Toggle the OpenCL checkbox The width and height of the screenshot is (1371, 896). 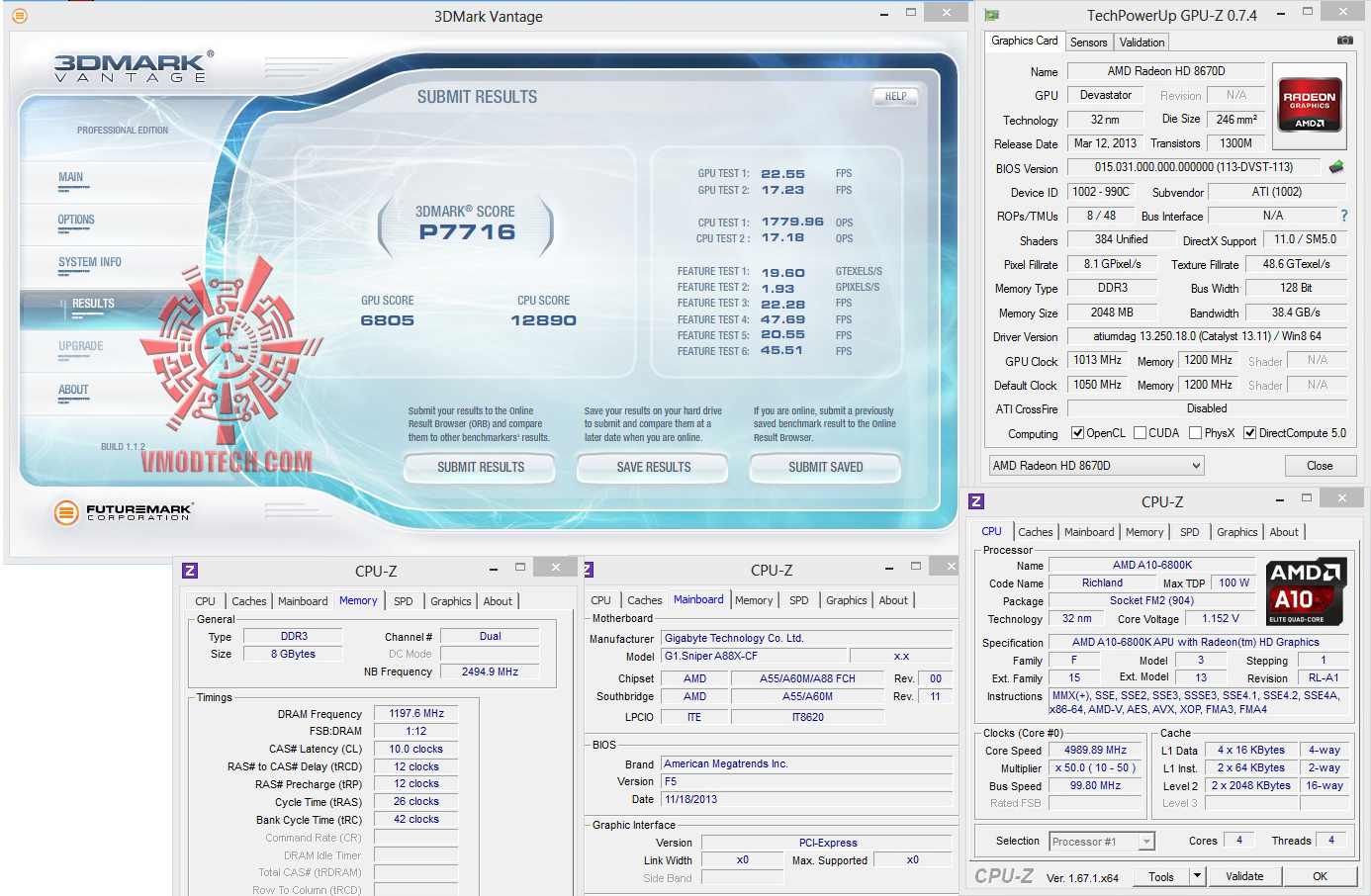[1078, 433]
